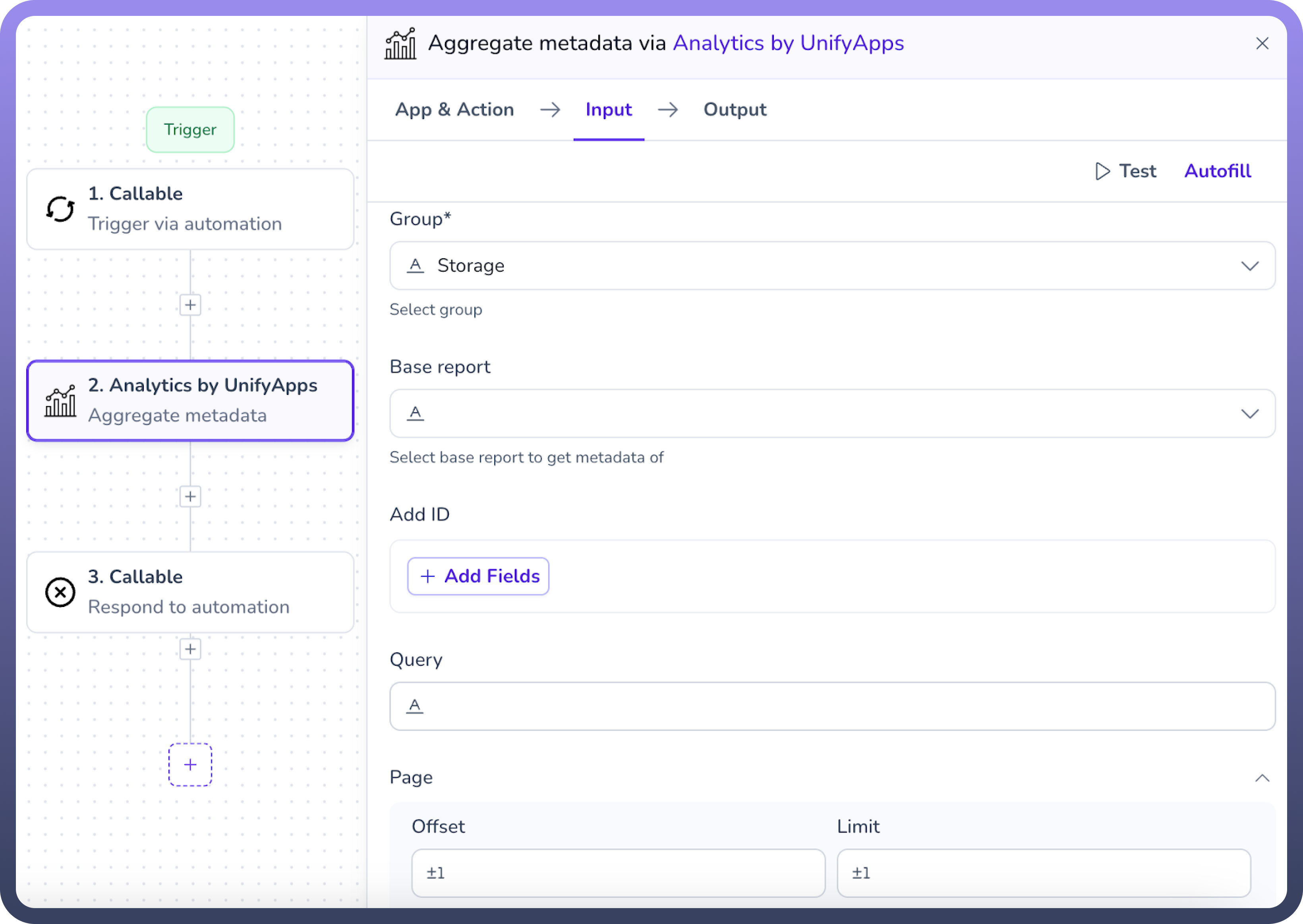Click plus icon below step 3 Callable
The width and height of the screenshot is (1303, 924).
[x=190, y=649]
